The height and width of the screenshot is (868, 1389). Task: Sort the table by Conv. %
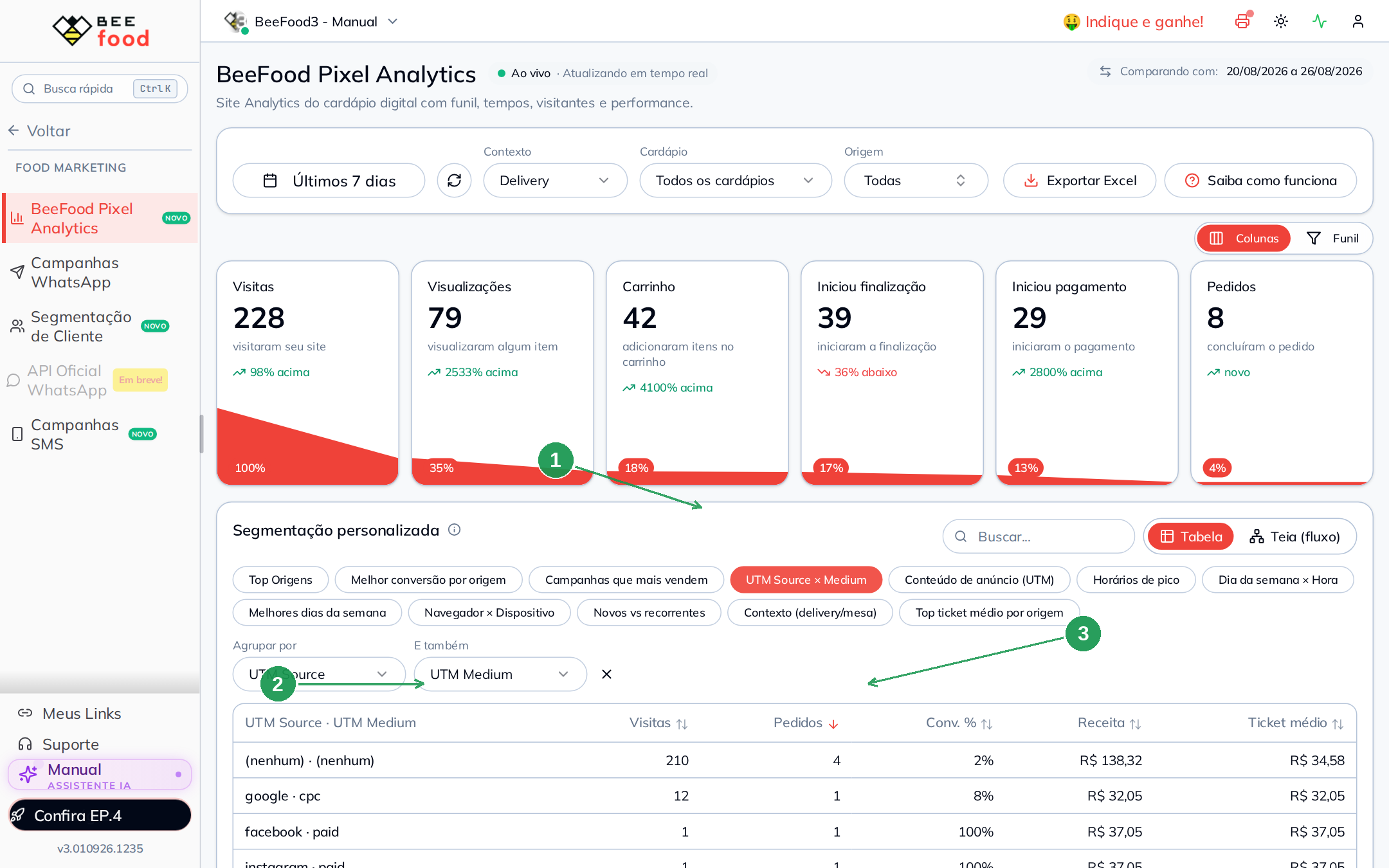pyautogui.click(x=959, y=723)
